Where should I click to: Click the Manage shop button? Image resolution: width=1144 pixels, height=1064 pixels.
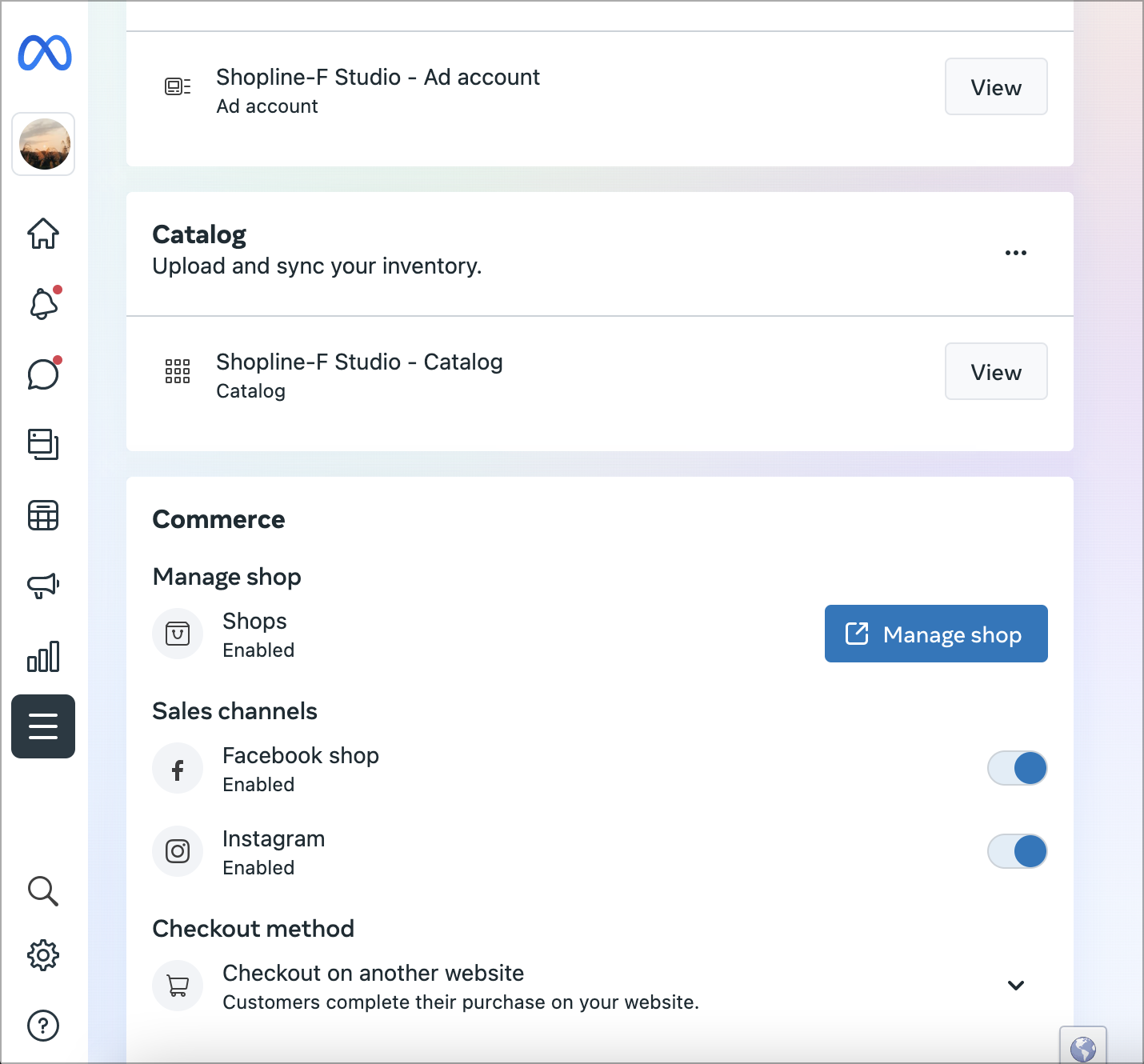(x=936, y=634)
